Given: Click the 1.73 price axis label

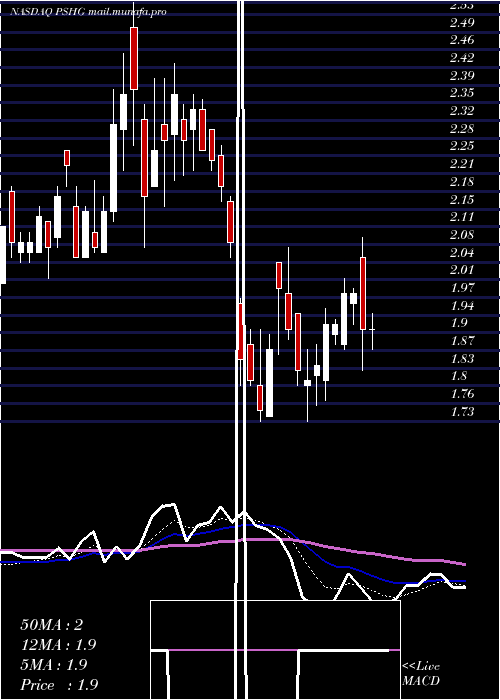Looking at the screenshot, I should (462, 411).
